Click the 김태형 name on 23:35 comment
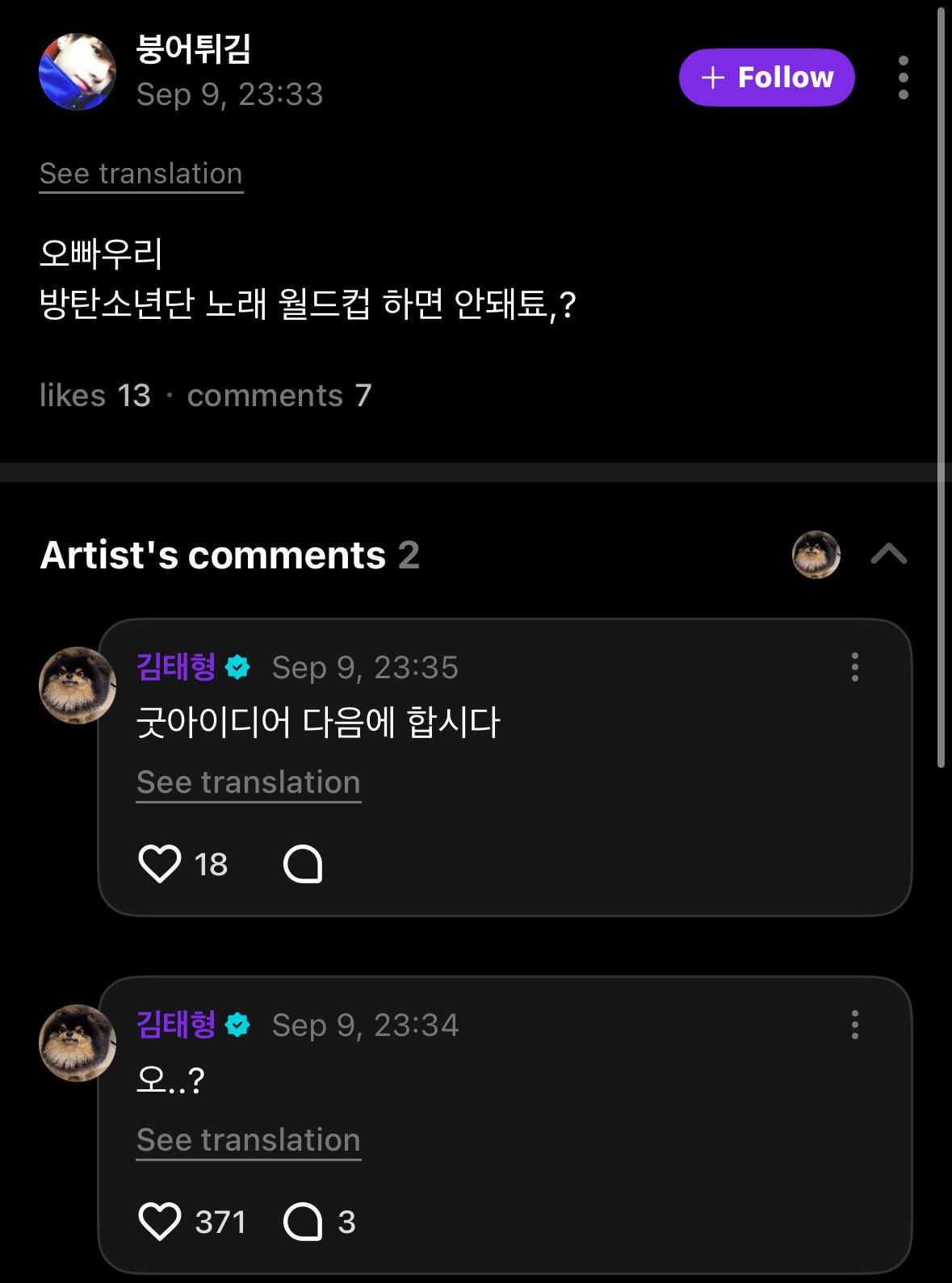Screen dimensions: 952x1283 point(176,667)
